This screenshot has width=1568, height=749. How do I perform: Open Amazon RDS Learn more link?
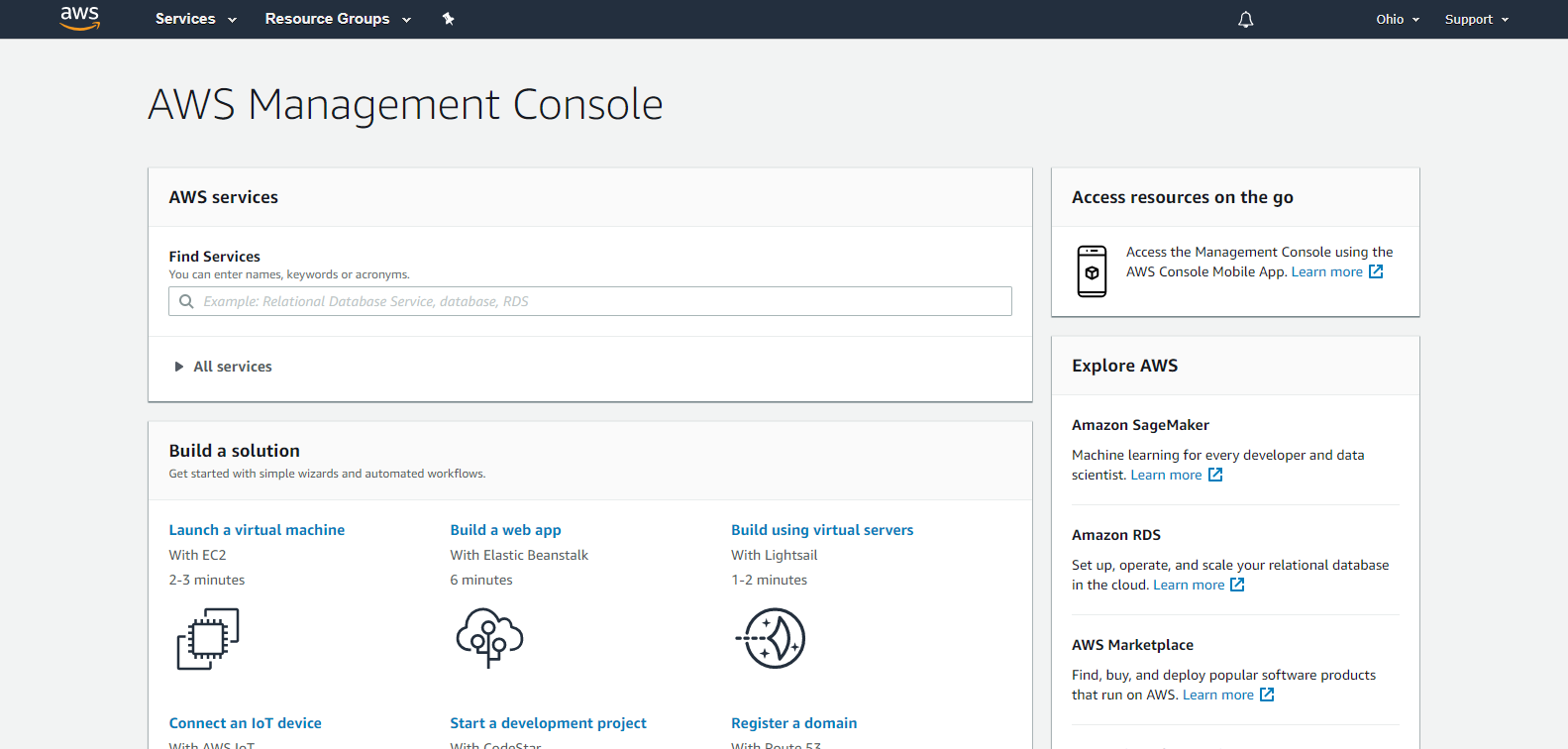pos(1189,585)
